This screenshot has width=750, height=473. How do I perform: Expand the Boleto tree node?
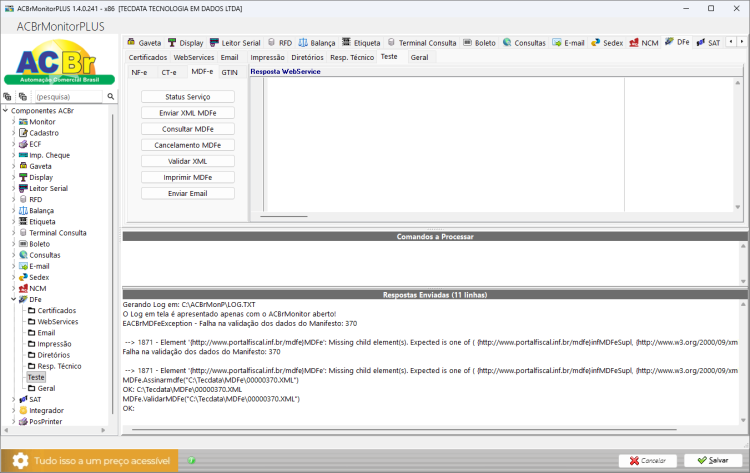click(x=13, y=244)
